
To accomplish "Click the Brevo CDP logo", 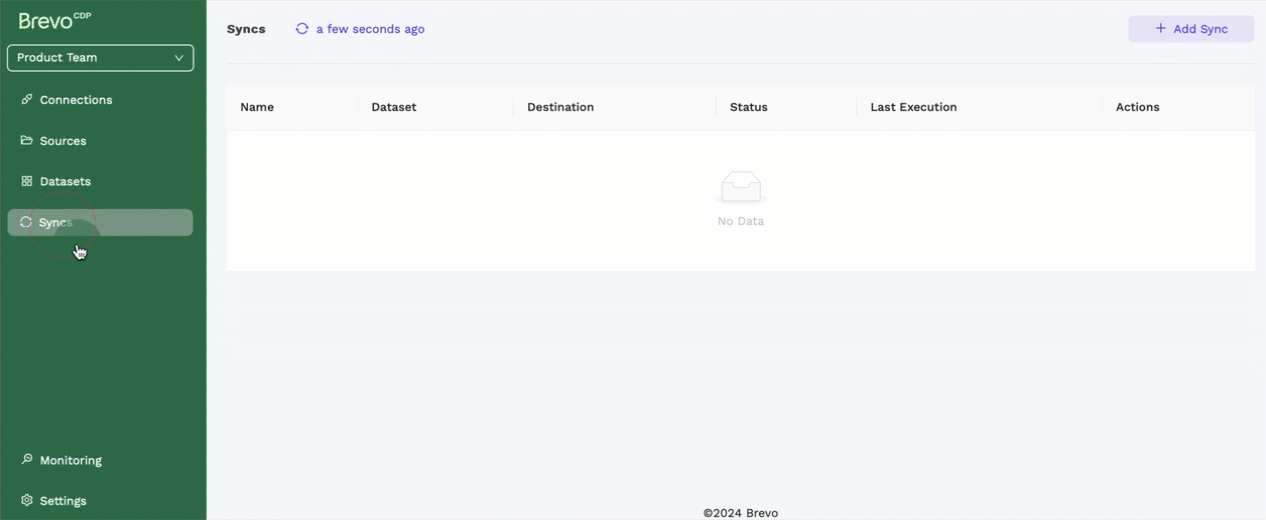I will point(55,20).
